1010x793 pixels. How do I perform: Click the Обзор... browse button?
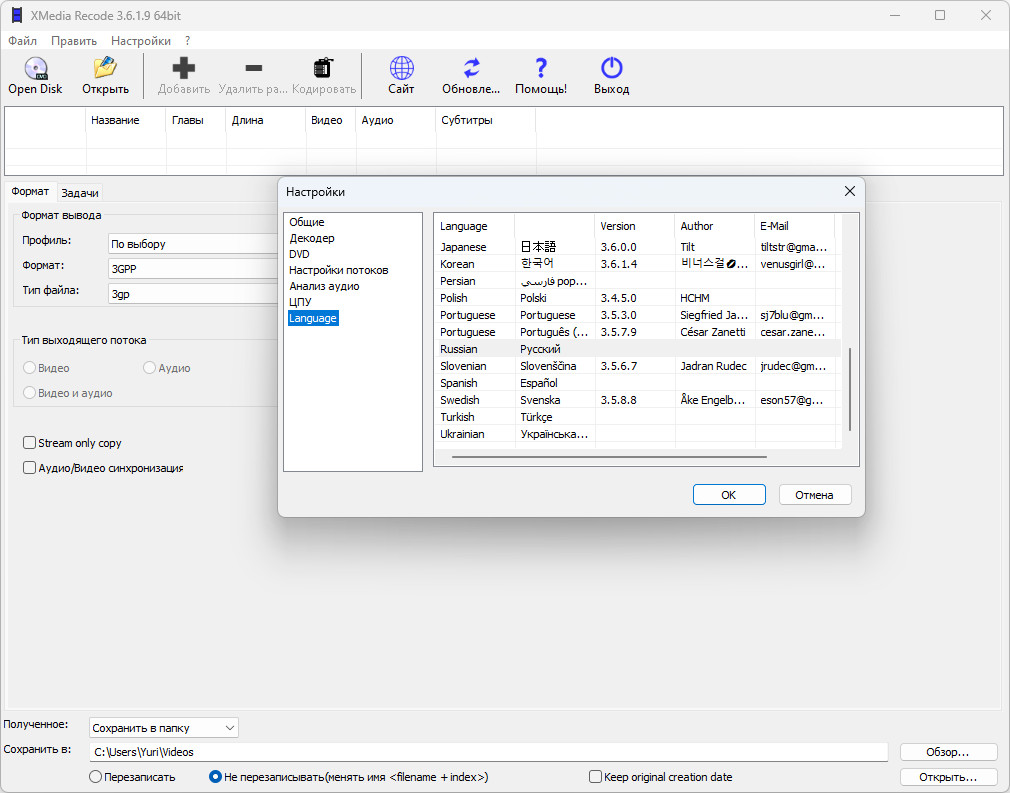(948, 752)
